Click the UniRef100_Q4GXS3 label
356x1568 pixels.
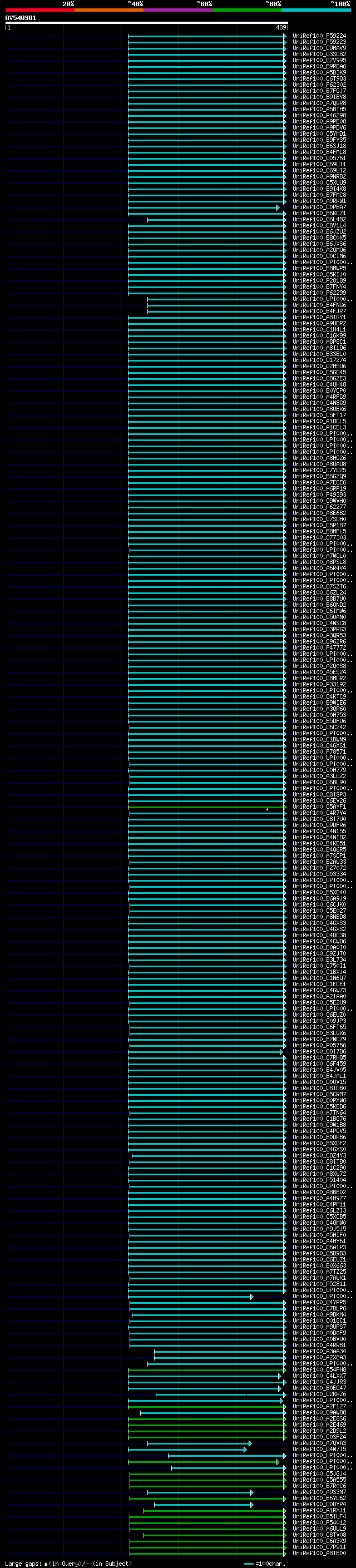click(x=319, y=923)
